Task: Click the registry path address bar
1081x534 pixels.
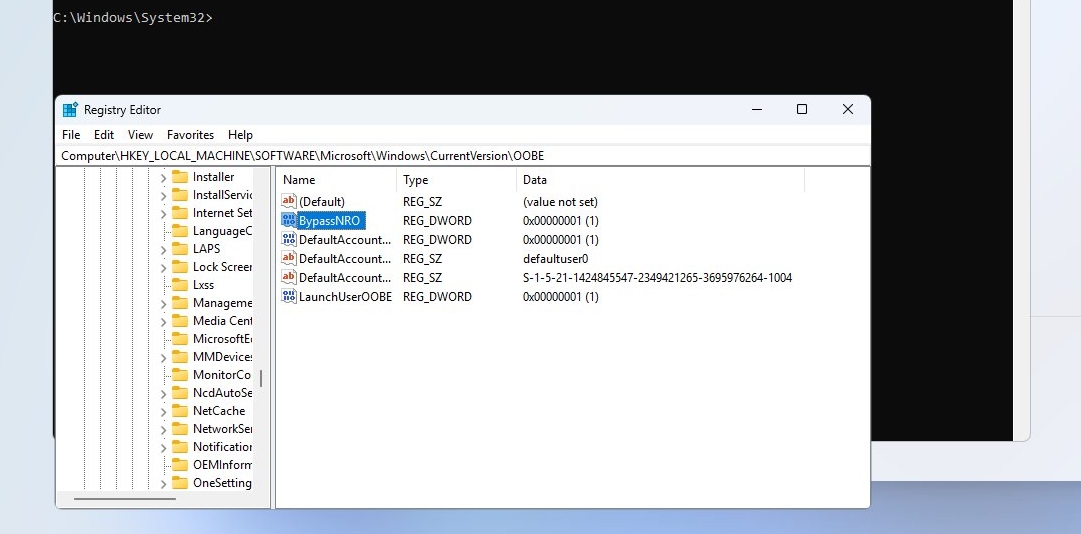Action: pos(463,156)
